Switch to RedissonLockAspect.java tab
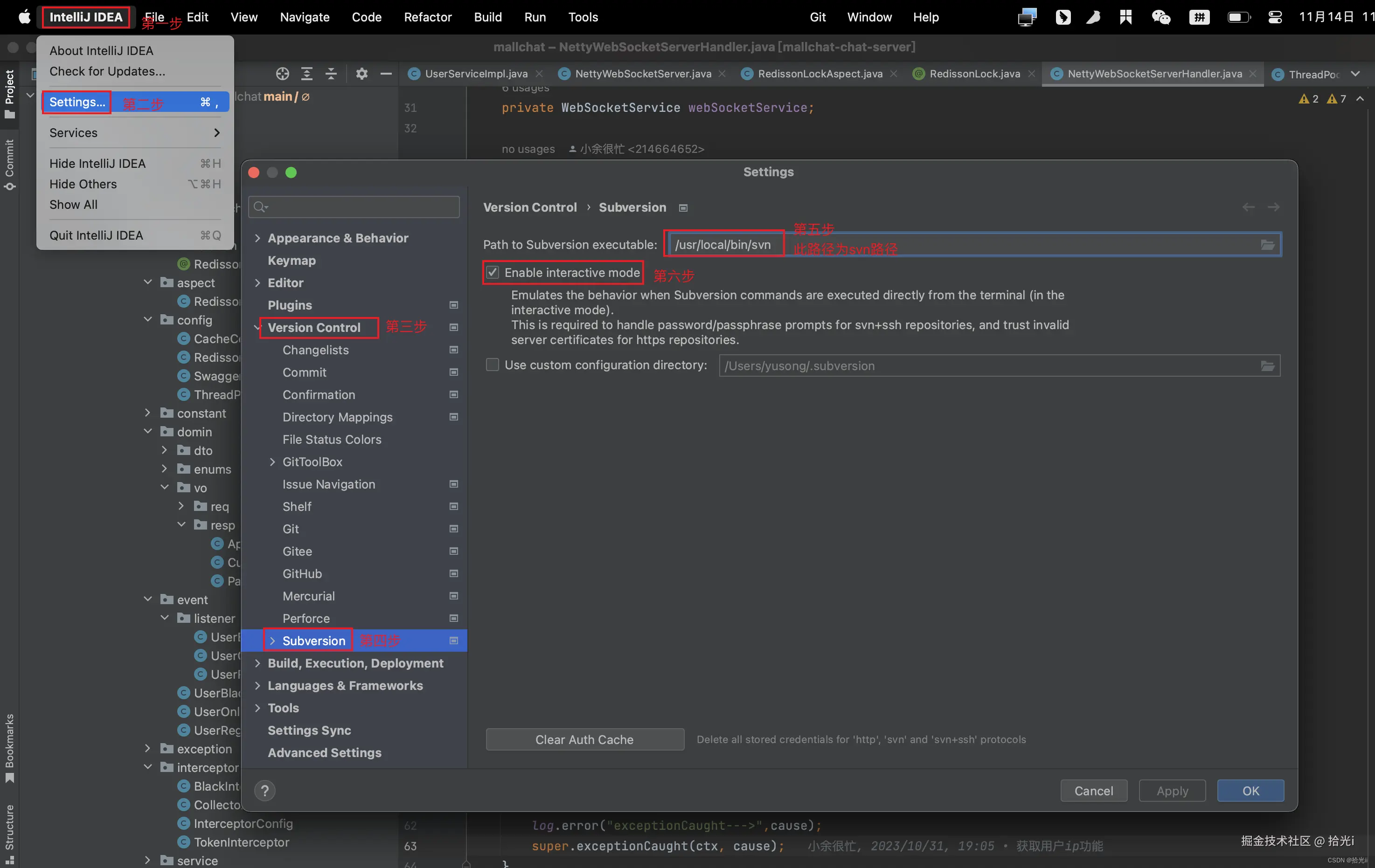The height and width of the screenshot is (868, 1375). click(819, 74)
